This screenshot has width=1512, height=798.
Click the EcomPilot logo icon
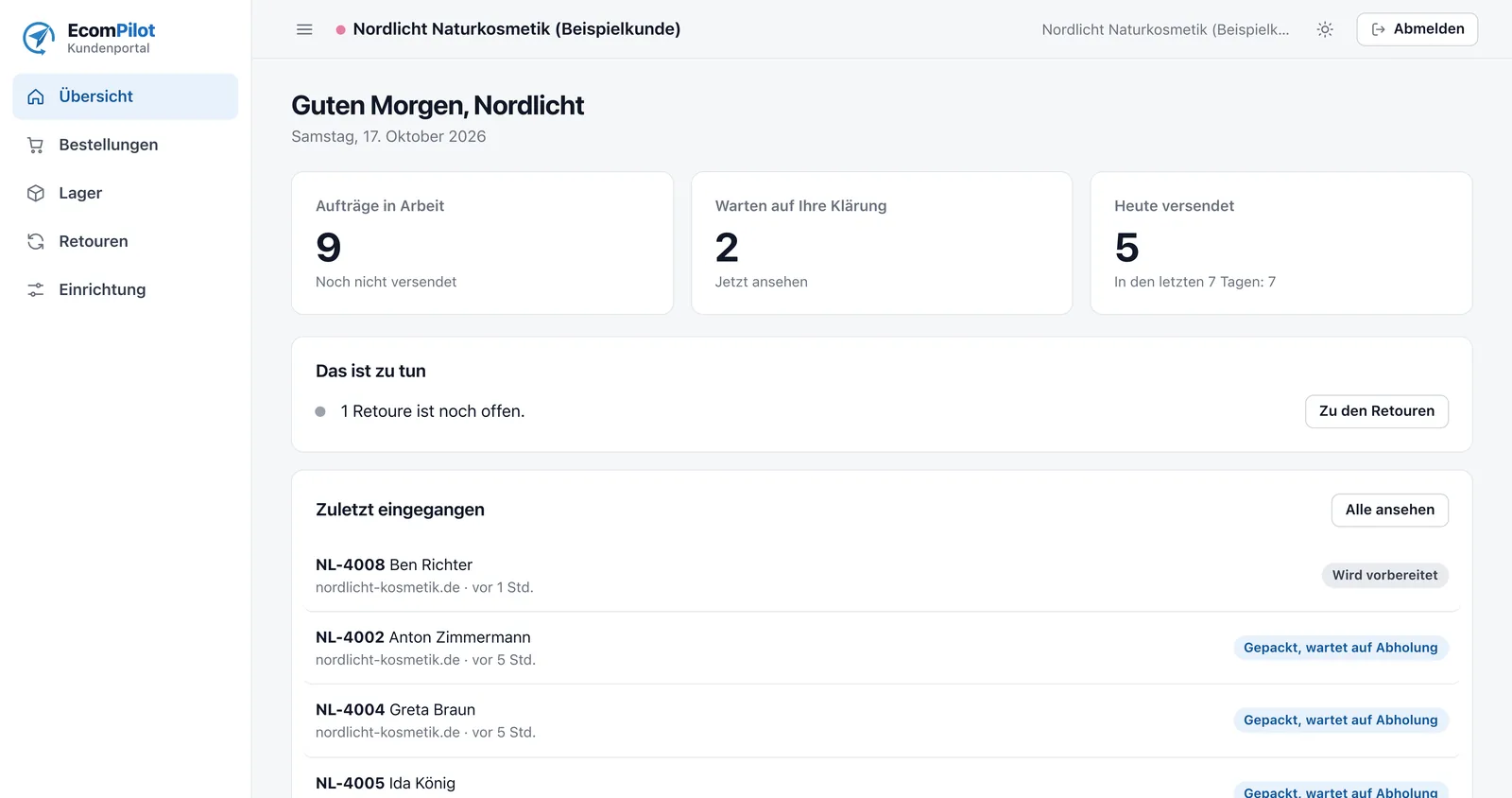pyautogui.click(x=39, y=38)
